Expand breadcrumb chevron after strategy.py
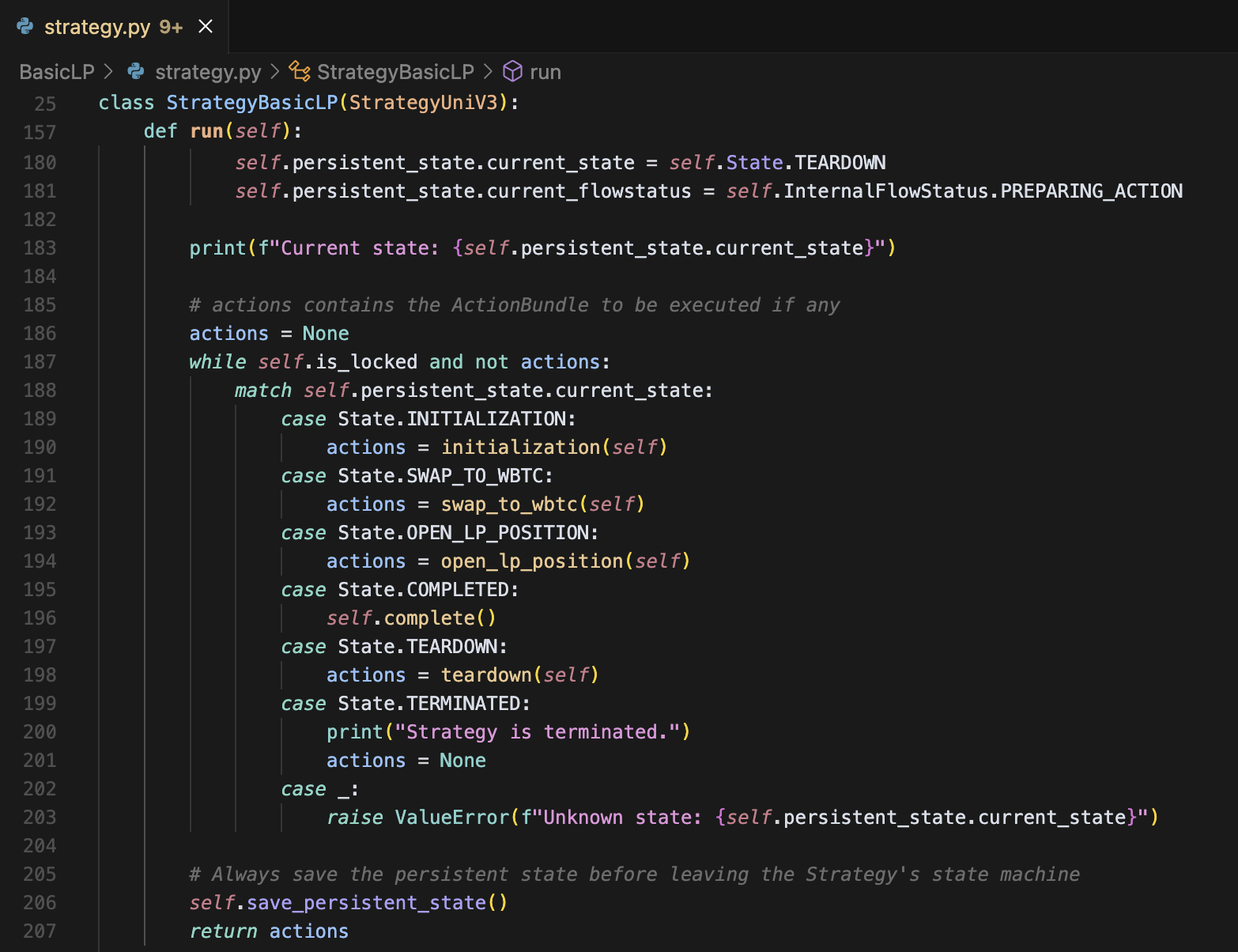This screenshot has height=952, width=1238. click(275, 72)
